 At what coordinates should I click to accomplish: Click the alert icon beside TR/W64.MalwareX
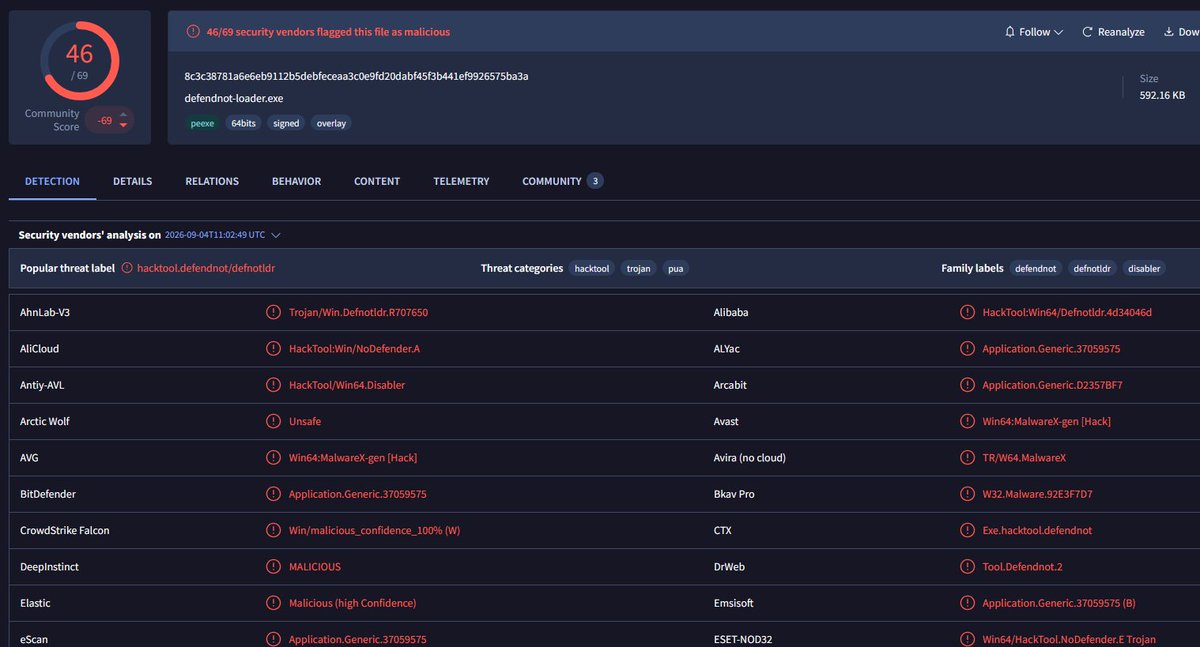pyautogui.click(x=967, y=458)
